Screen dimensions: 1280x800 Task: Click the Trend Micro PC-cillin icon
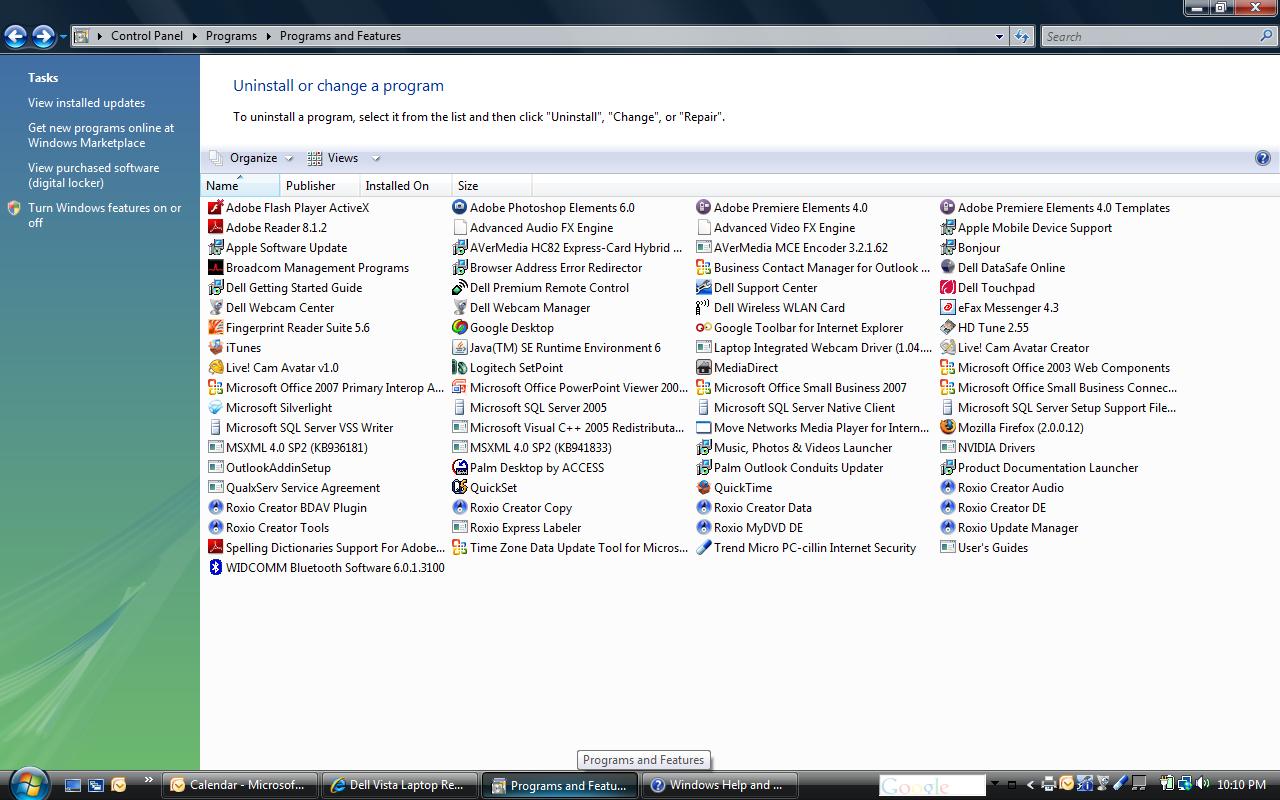(x=703, y=548)
